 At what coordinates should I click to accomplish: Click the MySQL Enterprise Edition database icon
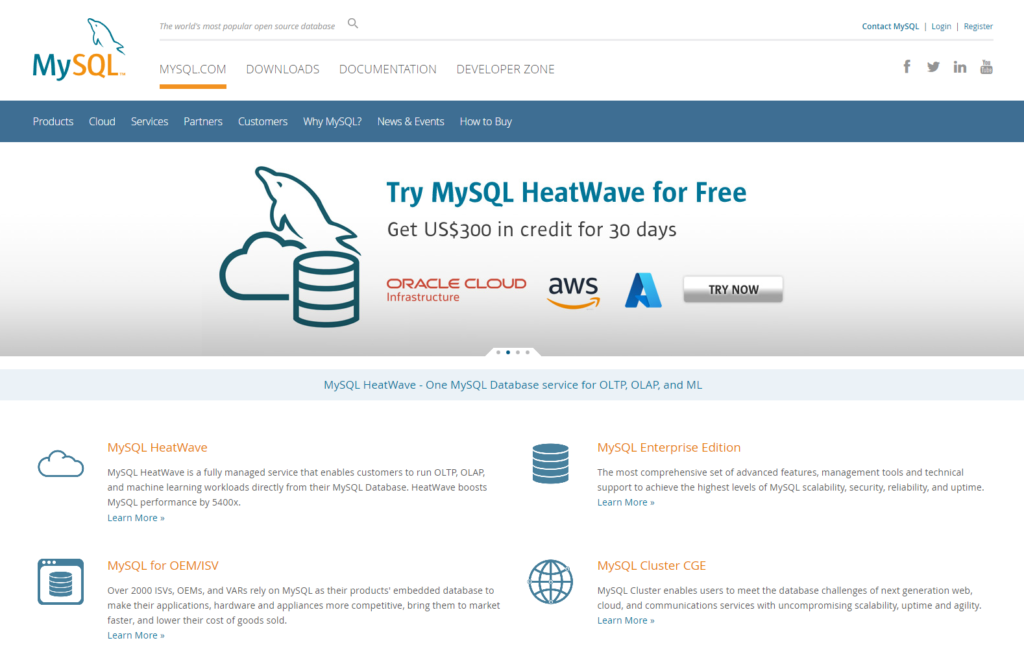pyautogui.click(x=550, y=463)
